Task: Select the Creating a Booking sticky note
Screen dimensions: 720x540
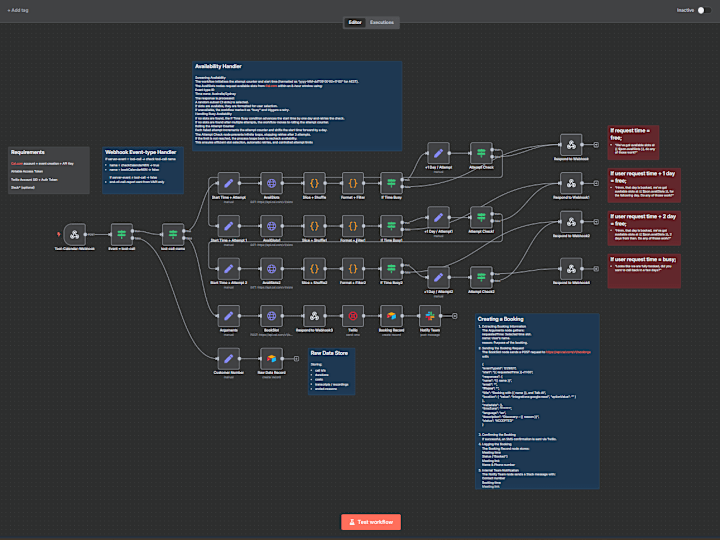Action: coord(537,401)
